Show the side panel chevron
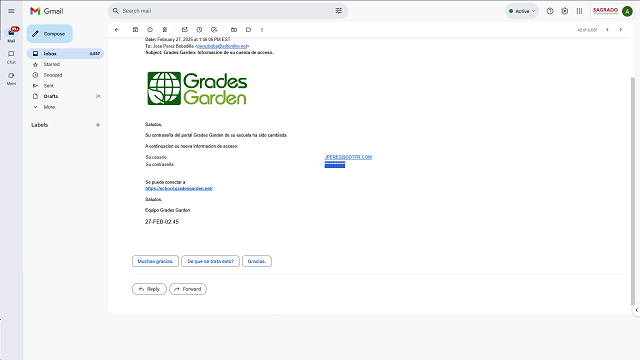The width and height of the screenshot is (640, 360). (636, 310)
